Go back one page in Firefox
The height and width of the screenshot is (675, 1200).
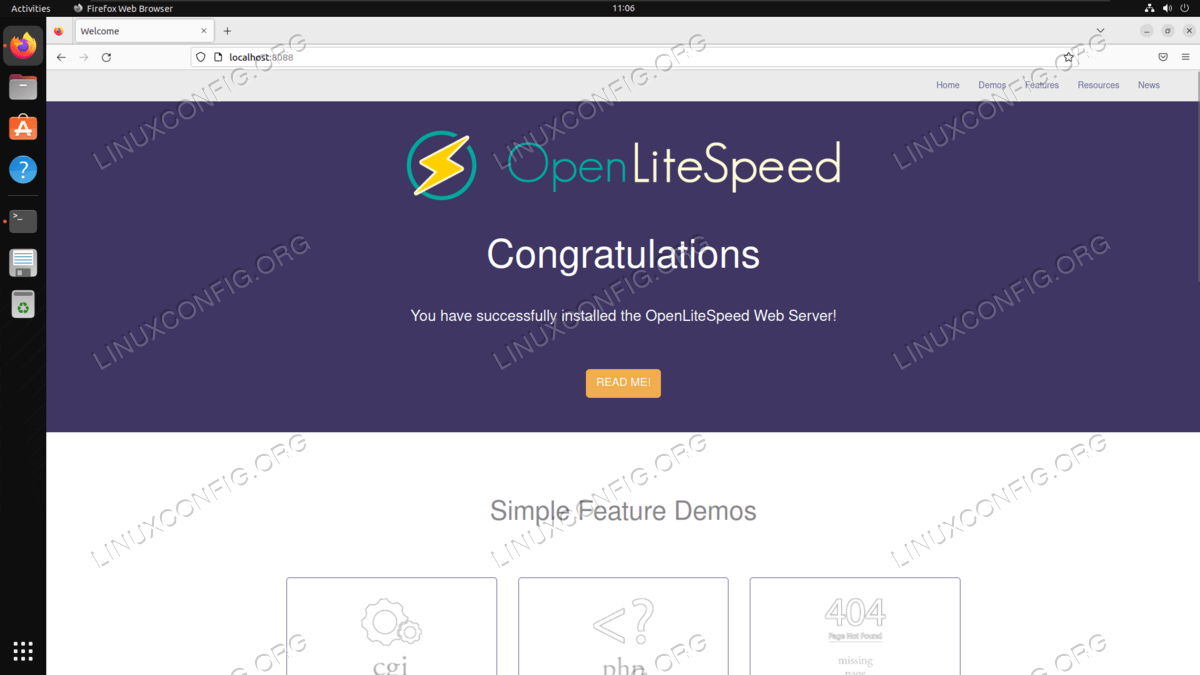pos(61,57)
